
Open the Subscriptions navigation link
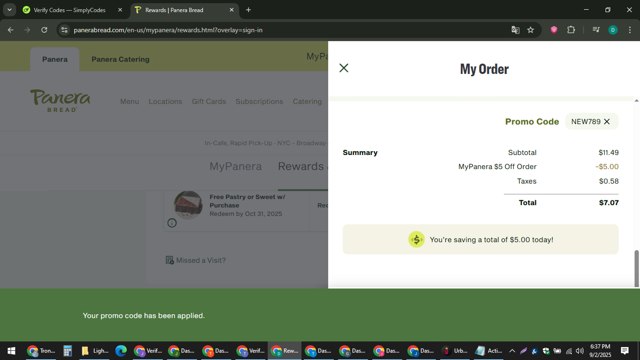pos(259,101)
